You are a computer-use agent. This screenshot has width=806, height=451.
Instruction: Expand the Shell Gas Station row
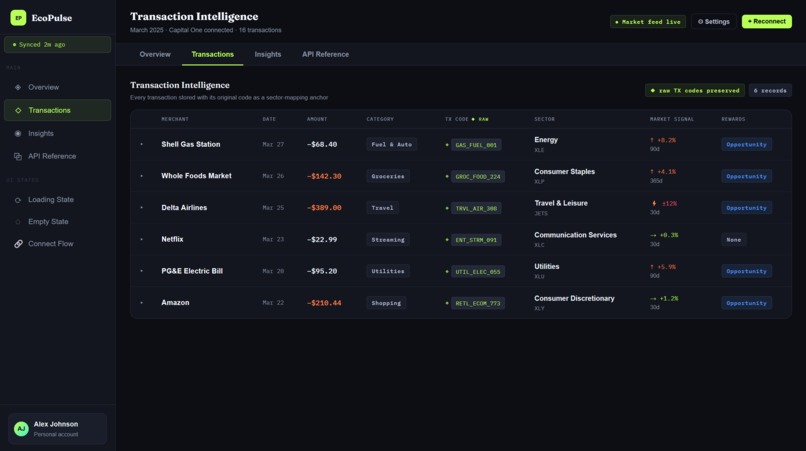pos(142,145)
